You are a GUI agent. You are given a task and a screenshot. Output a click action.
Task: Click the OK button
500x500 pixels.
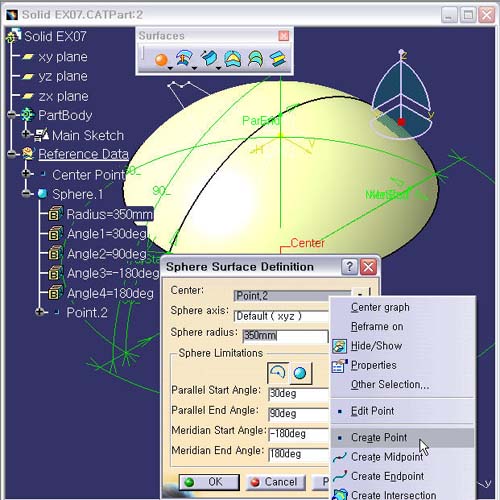[209, 482]
